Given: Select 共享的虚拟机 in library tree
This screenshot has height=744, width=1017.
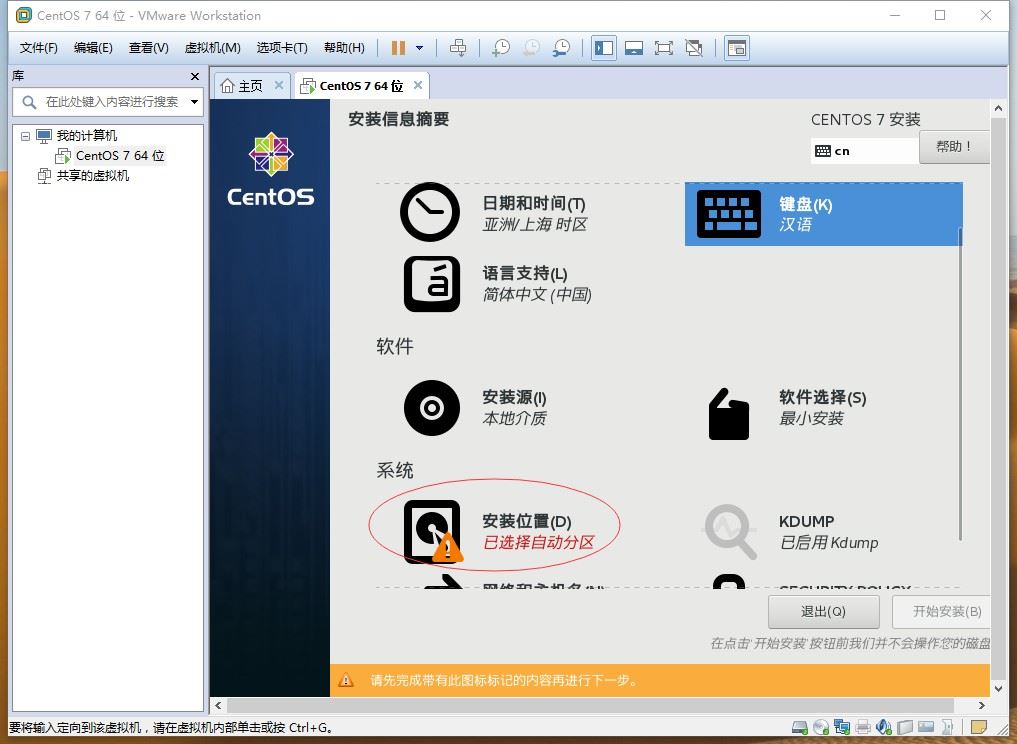Looking at the screenshot, I should point(93,176).
